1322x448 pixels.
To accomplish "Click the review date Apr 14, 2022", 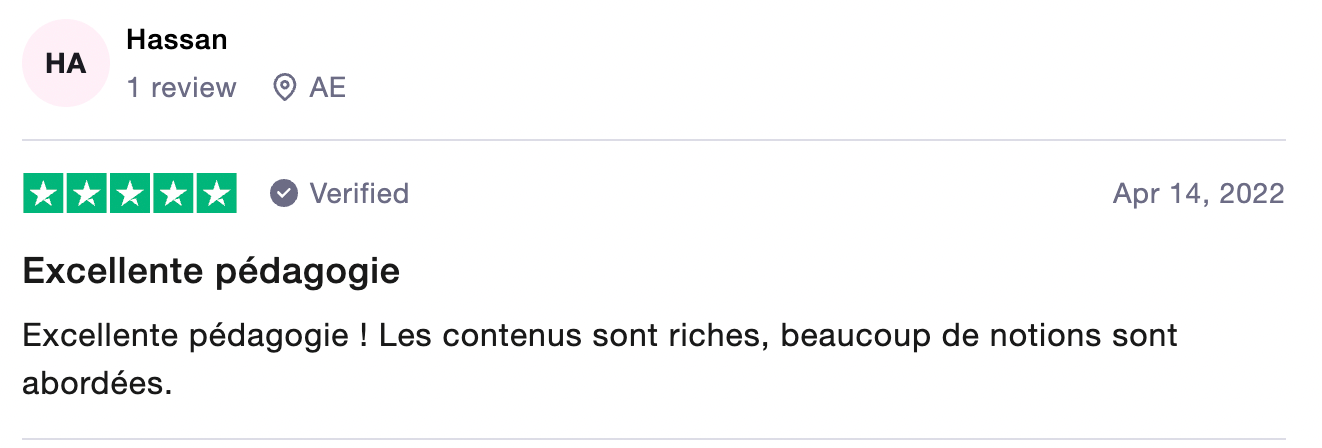I will click(x=1198, y=193).
